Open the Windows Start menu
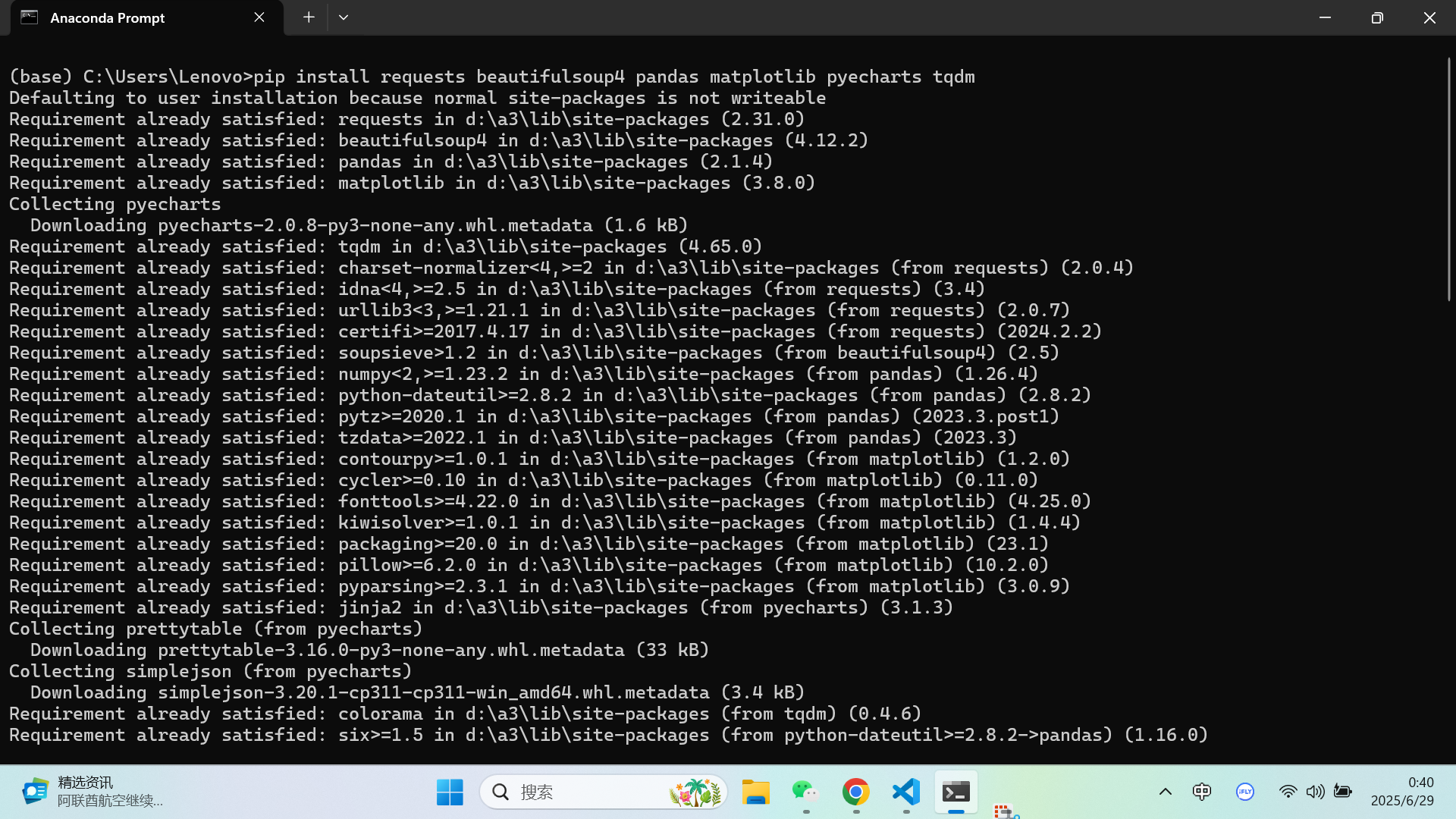The height and width of the screenshot is (819, 1456). (450, 792)
